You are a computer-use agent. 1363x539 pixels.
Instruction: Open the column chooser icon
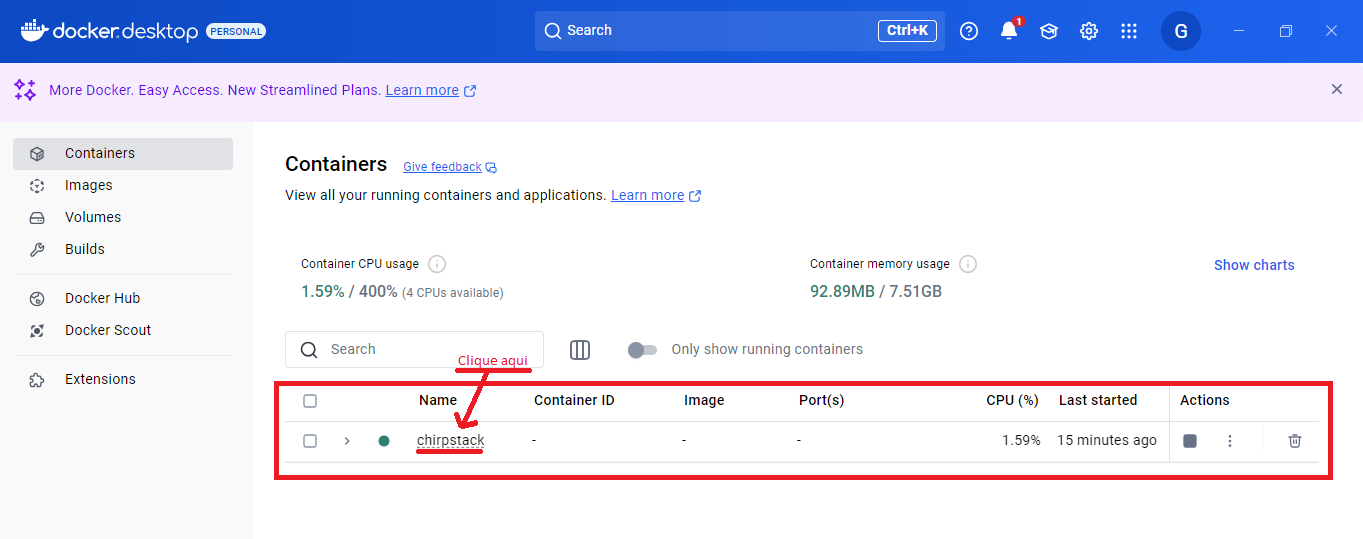(580, 349)
